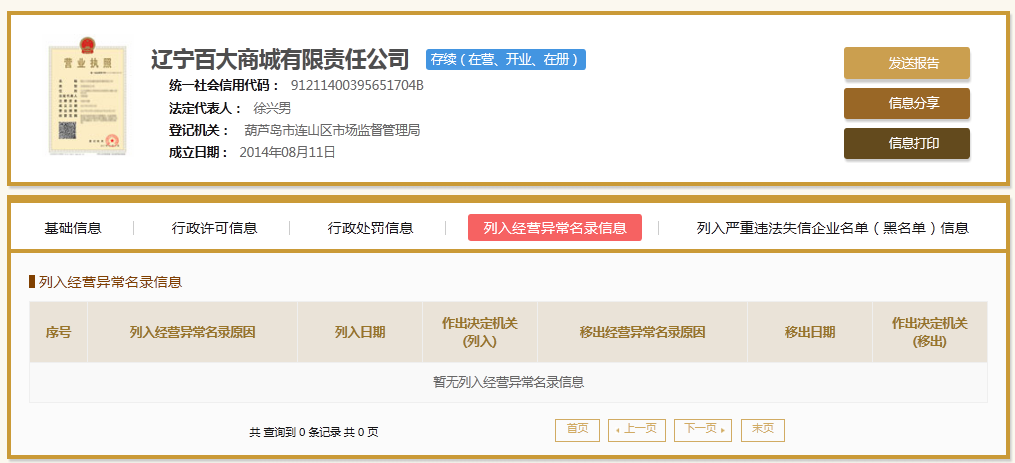Click legal representative name 徐兴男
This screenshot has height=463, width=1015.
click(272, 108)
